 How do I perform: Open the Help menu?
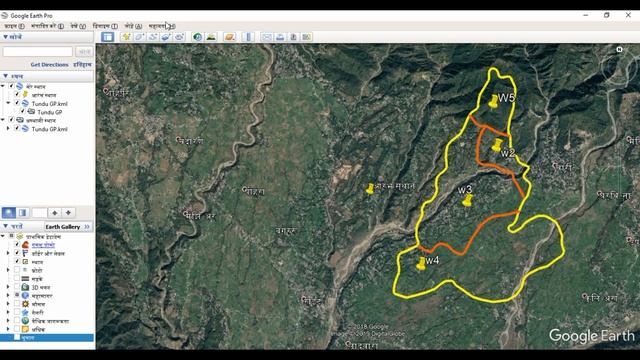click(162, 26)
